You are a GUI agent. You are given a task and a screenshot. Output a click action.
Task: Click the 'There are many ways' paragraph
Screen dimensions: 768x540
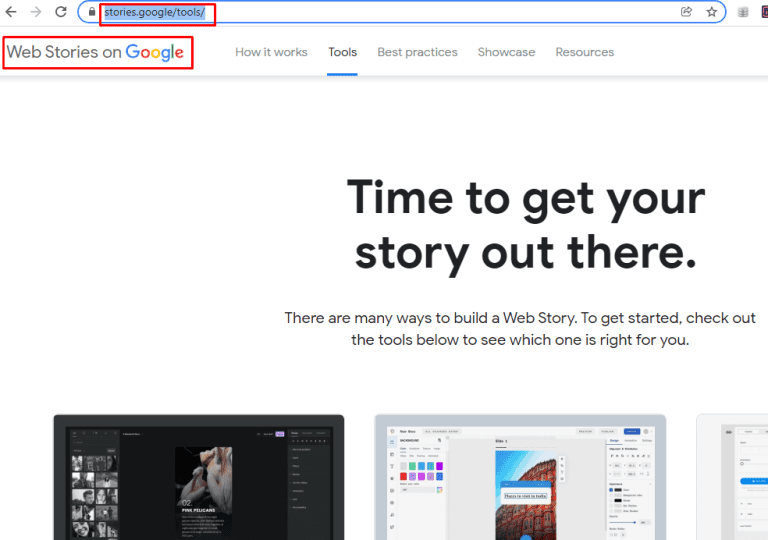point(520,329)
